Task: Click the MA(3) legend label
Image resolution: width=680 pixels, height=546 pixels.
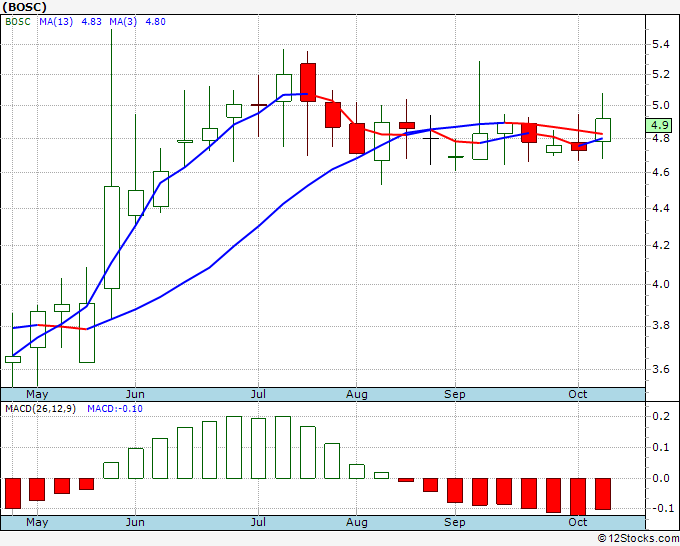Action: click(123, 22)
